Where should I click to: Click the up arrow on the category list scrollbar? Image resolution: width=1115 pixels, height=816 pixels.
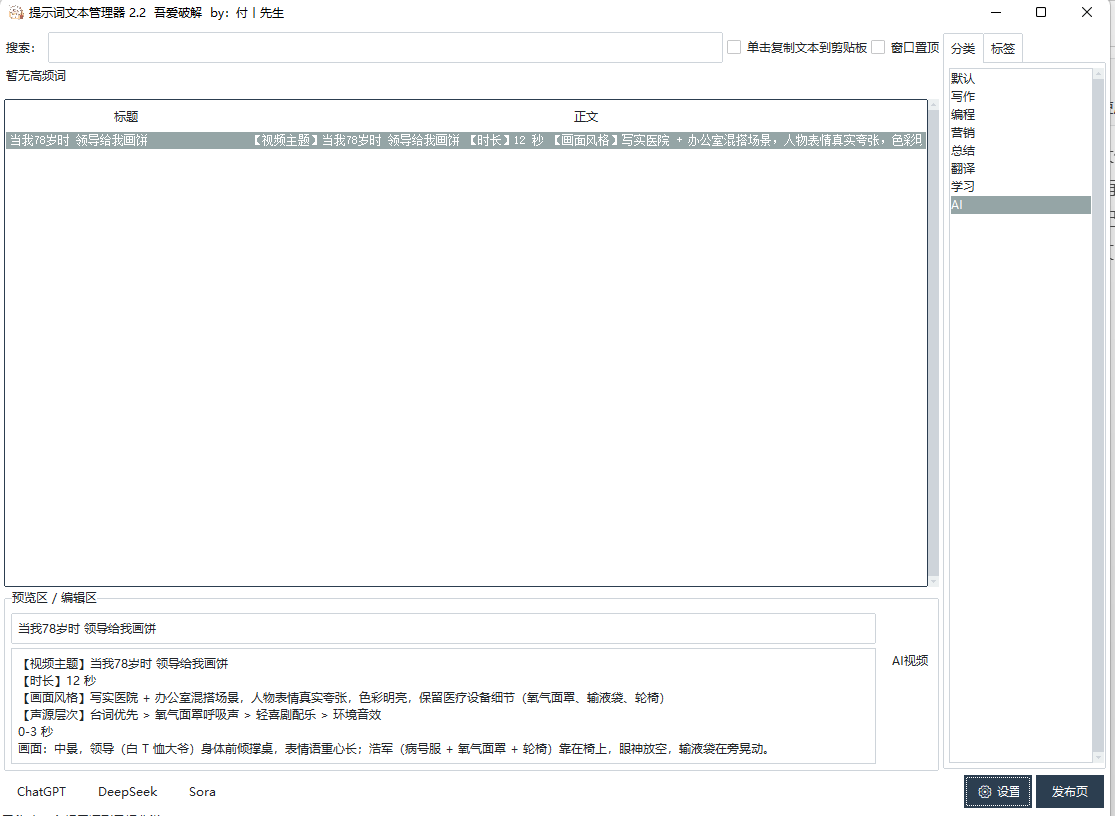1098,74
